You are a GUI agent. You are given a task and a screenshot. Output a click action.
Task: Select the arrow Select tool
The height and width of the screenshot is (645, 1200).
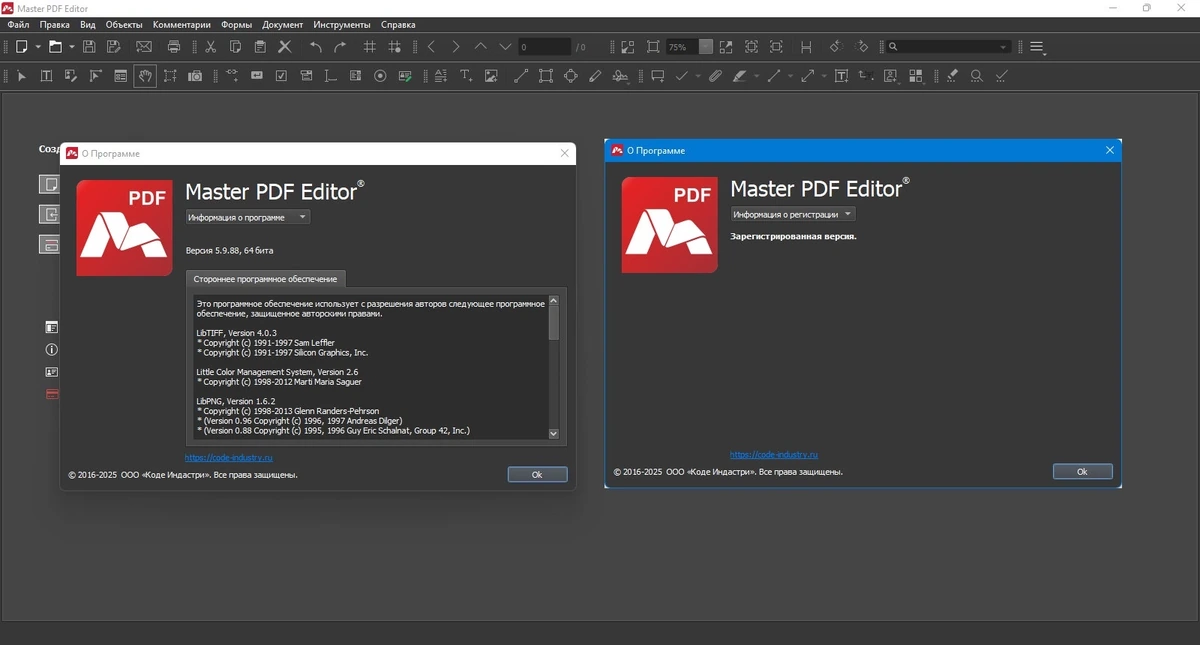pos(22,76)
